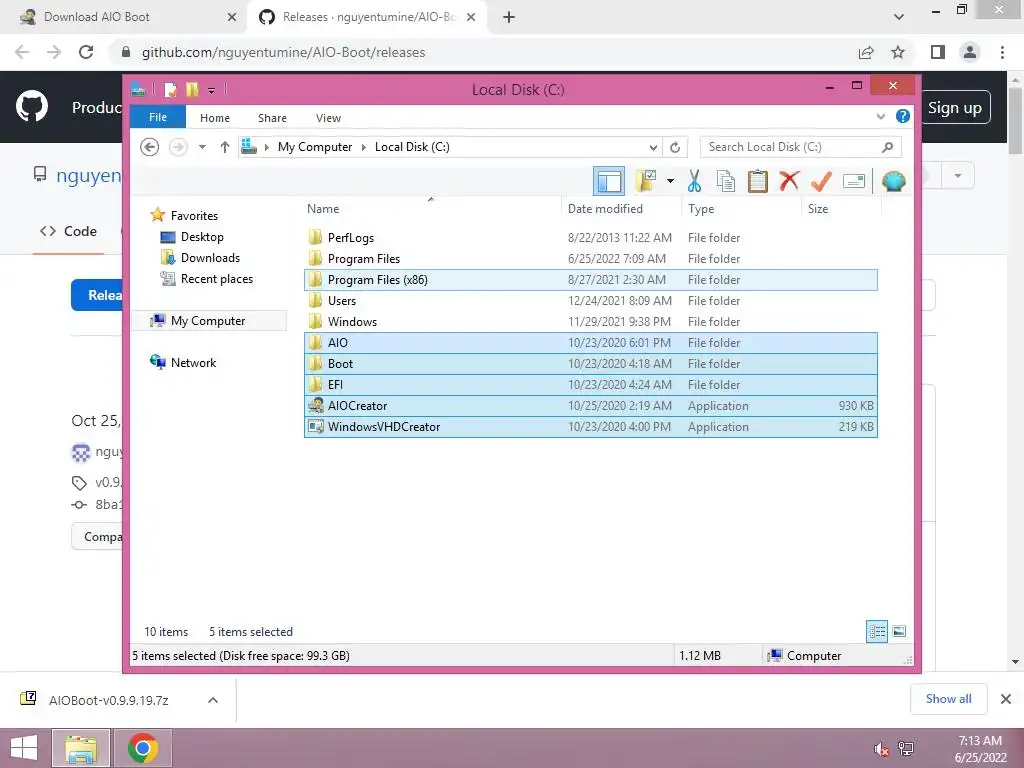Viewport: 1024px width, 768px height.
Task: Switch to large icons view button
Action: tap(899, 631)
